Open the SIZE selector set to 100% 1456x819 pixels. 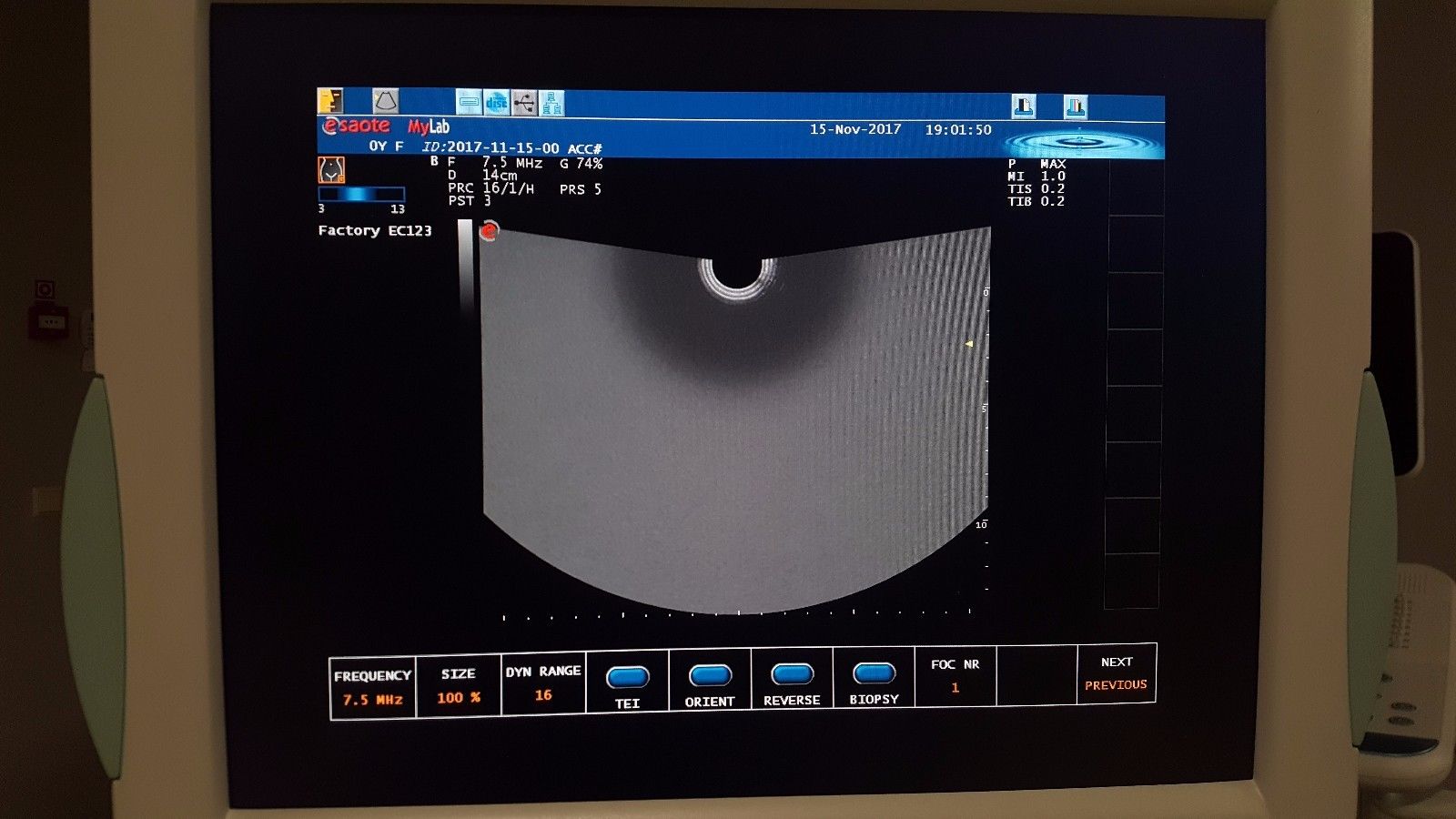click(458, 684)
